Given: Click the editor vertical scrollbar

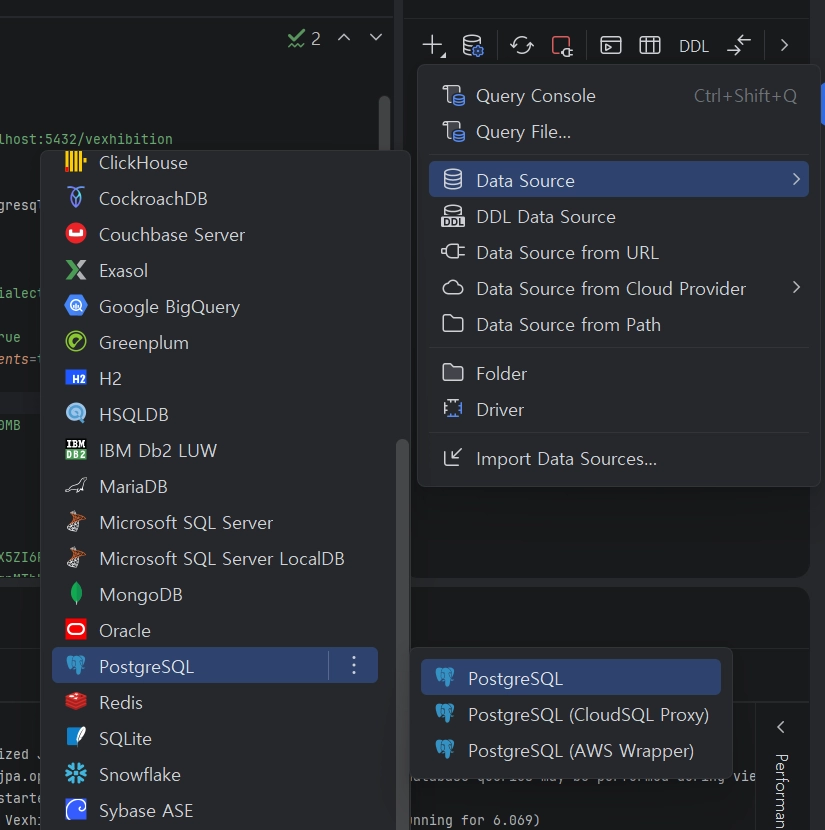Looking at the screenshot, I should (x=385, y=123).
